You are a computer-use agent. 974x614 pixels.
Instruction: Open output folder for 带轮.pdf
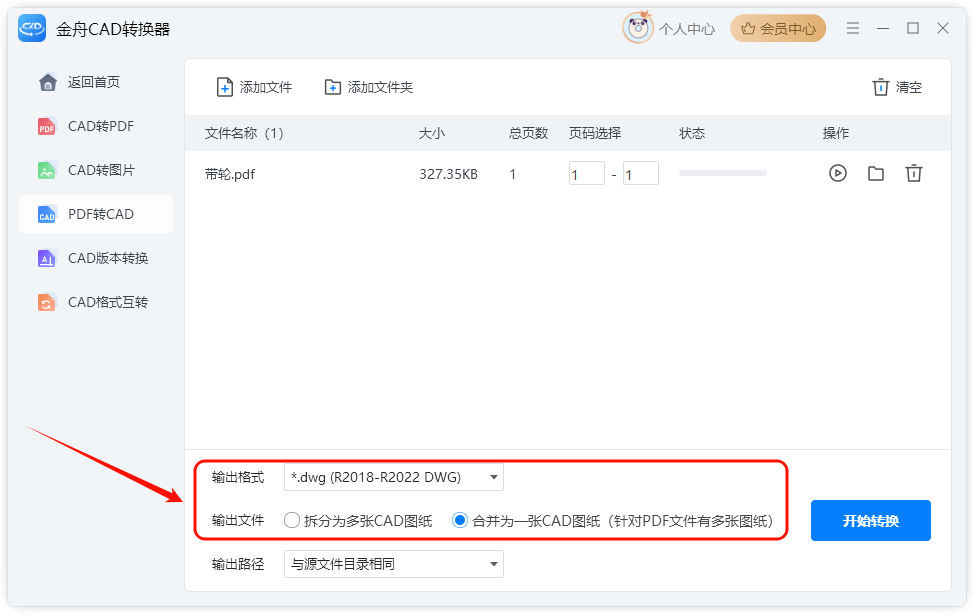(876, 173)
